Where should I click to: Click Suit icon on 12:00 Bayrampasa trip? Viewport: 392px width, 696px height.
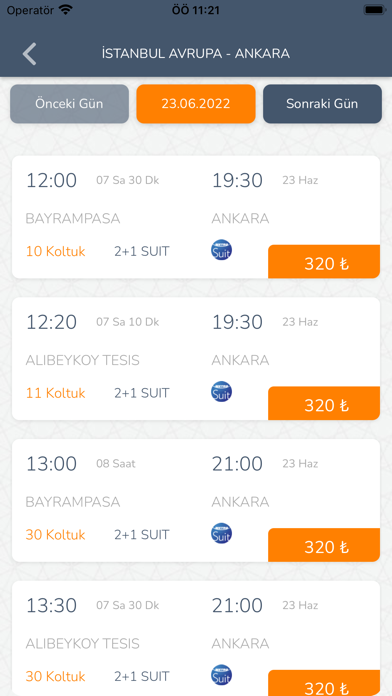point(221,249)
